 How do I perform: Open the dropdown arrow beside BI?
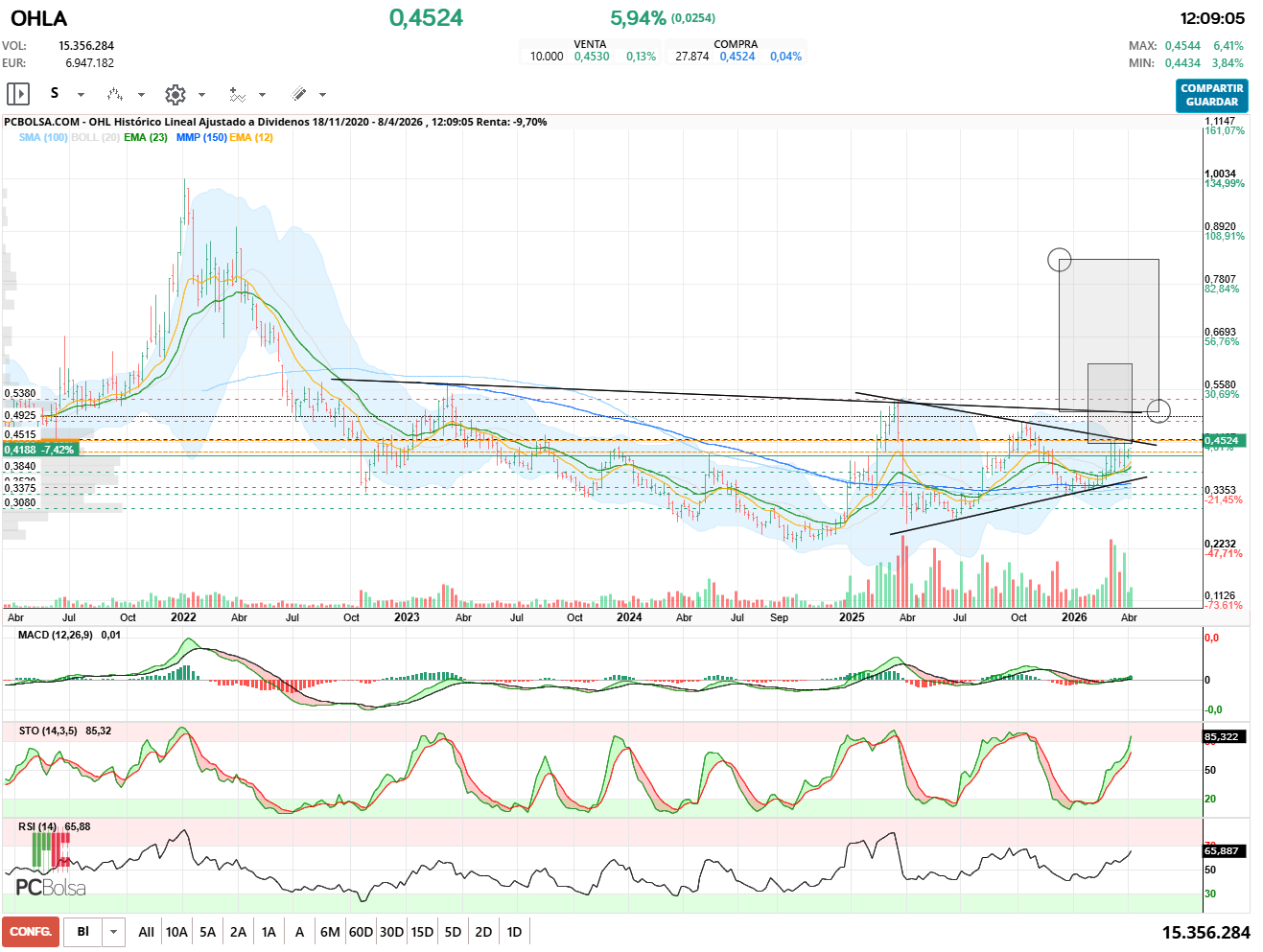[x=114, y=932]
